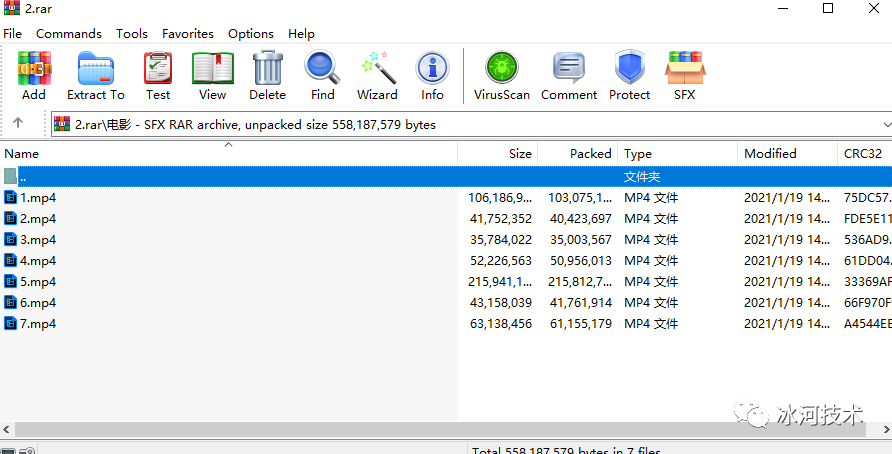Open the Find search tool
892x454 pixels.
pos(322,68)
